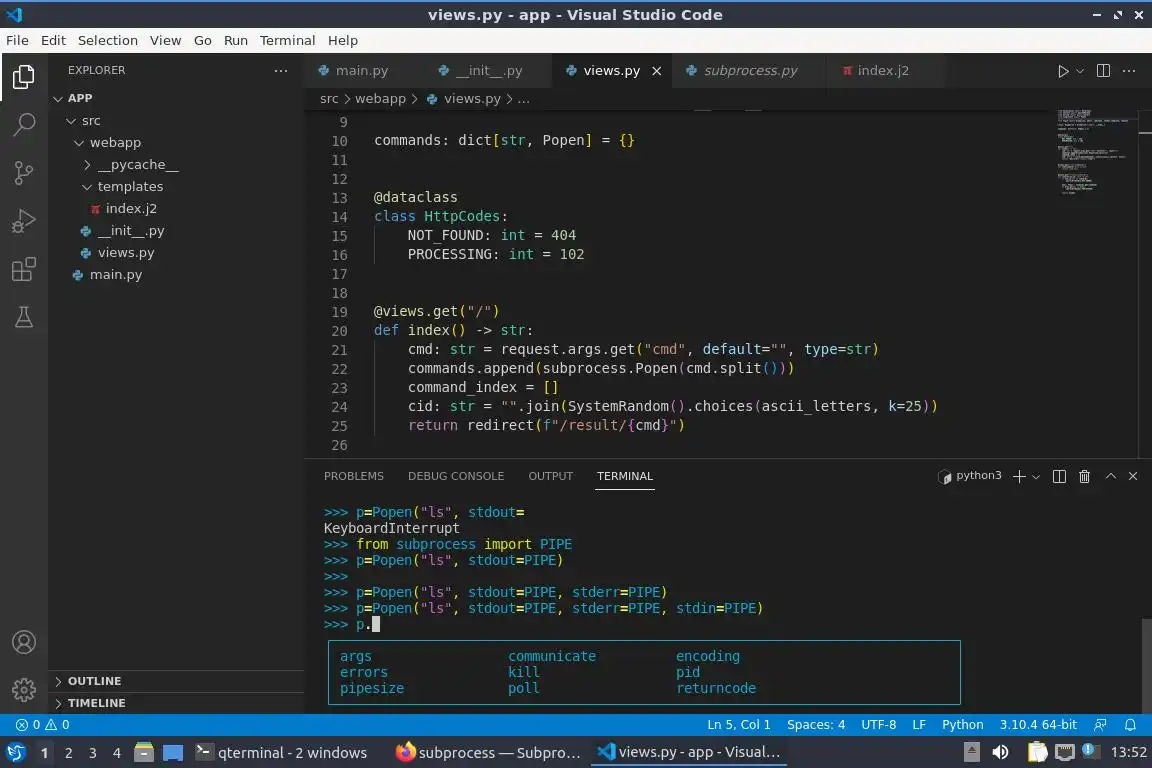Switch to workspace 2 in taskbar pager
Viewport: 1152px width, 768px height.
[68, 753]
